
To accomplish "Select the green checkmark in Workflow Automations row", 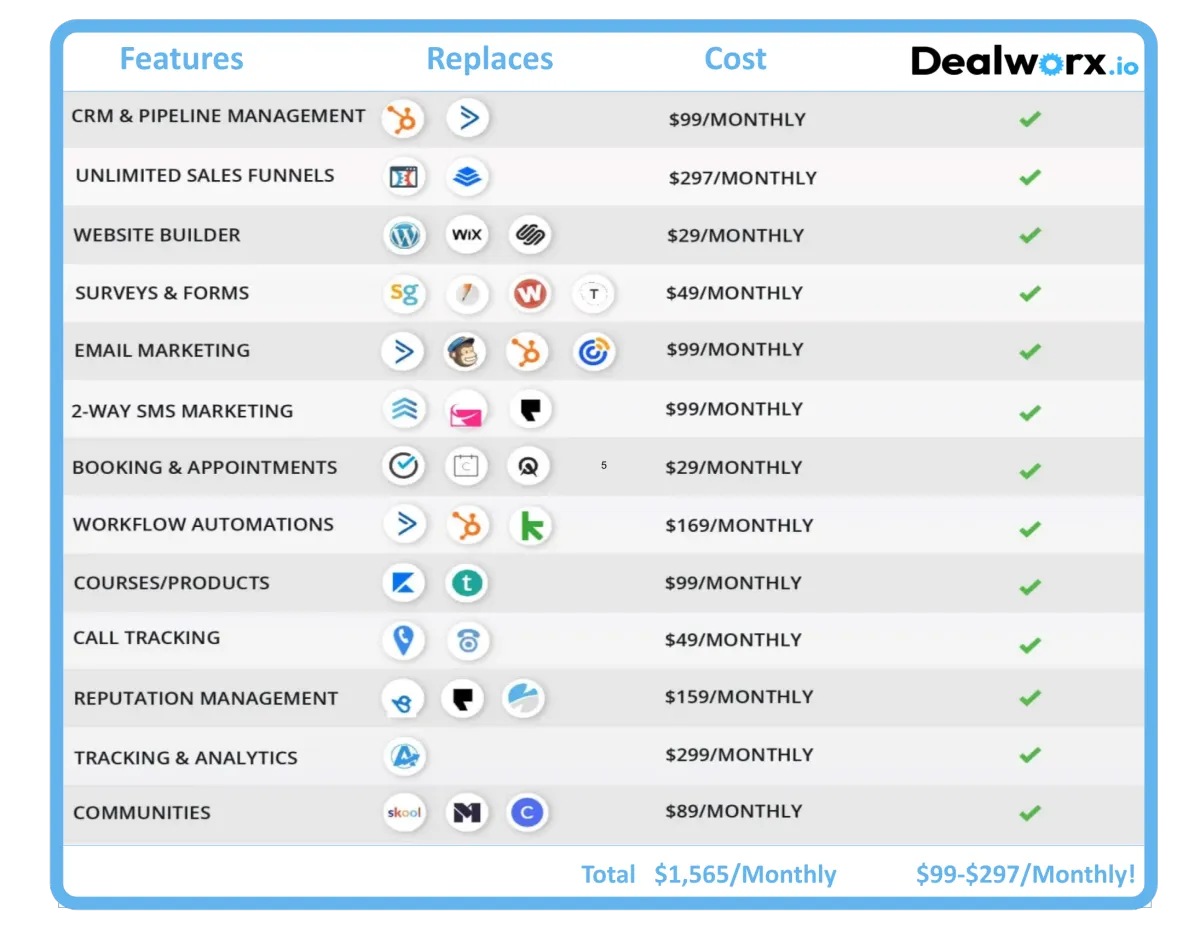I will click(x=1030, y=528).
